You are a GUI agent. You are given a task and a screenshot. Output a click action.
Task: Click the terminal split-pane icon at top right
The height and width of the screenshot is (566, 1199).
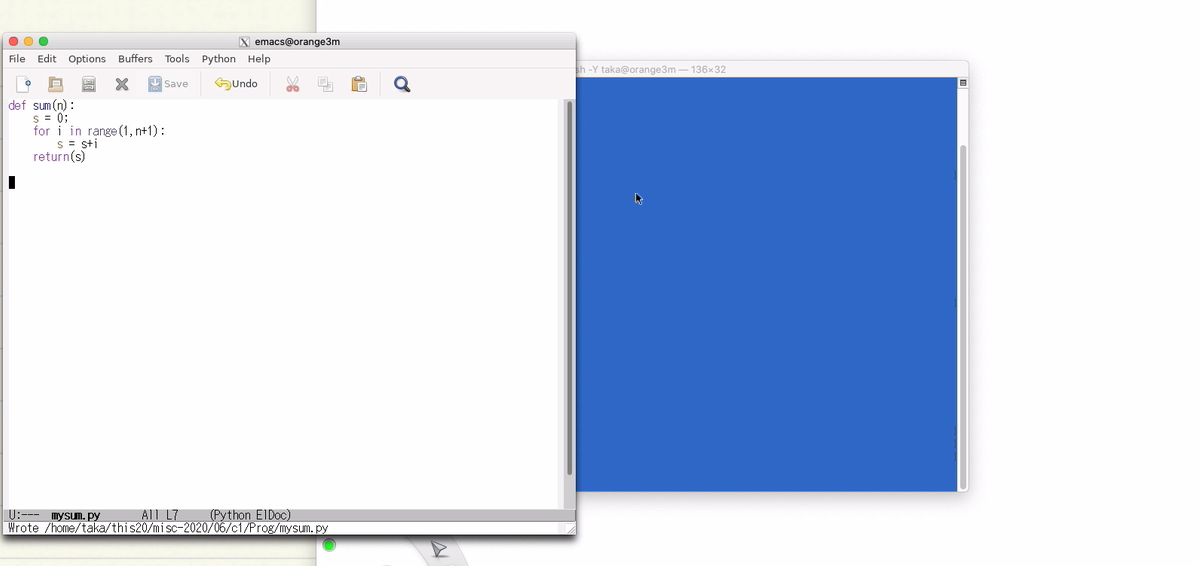pyautogui.click(x=963, y=83)
